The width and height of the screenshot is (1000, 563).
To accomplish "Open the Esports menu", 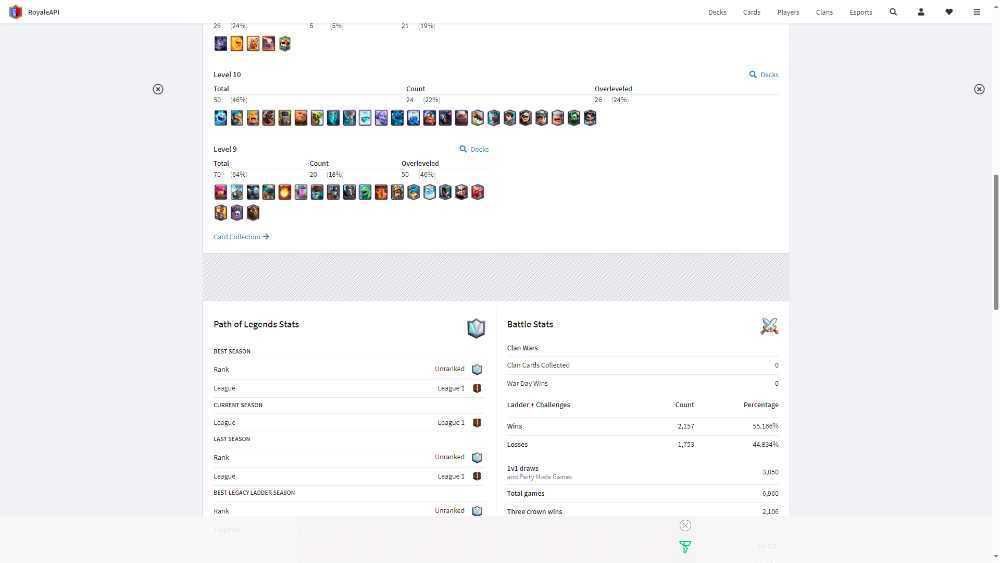I will [x=860, y=12].
